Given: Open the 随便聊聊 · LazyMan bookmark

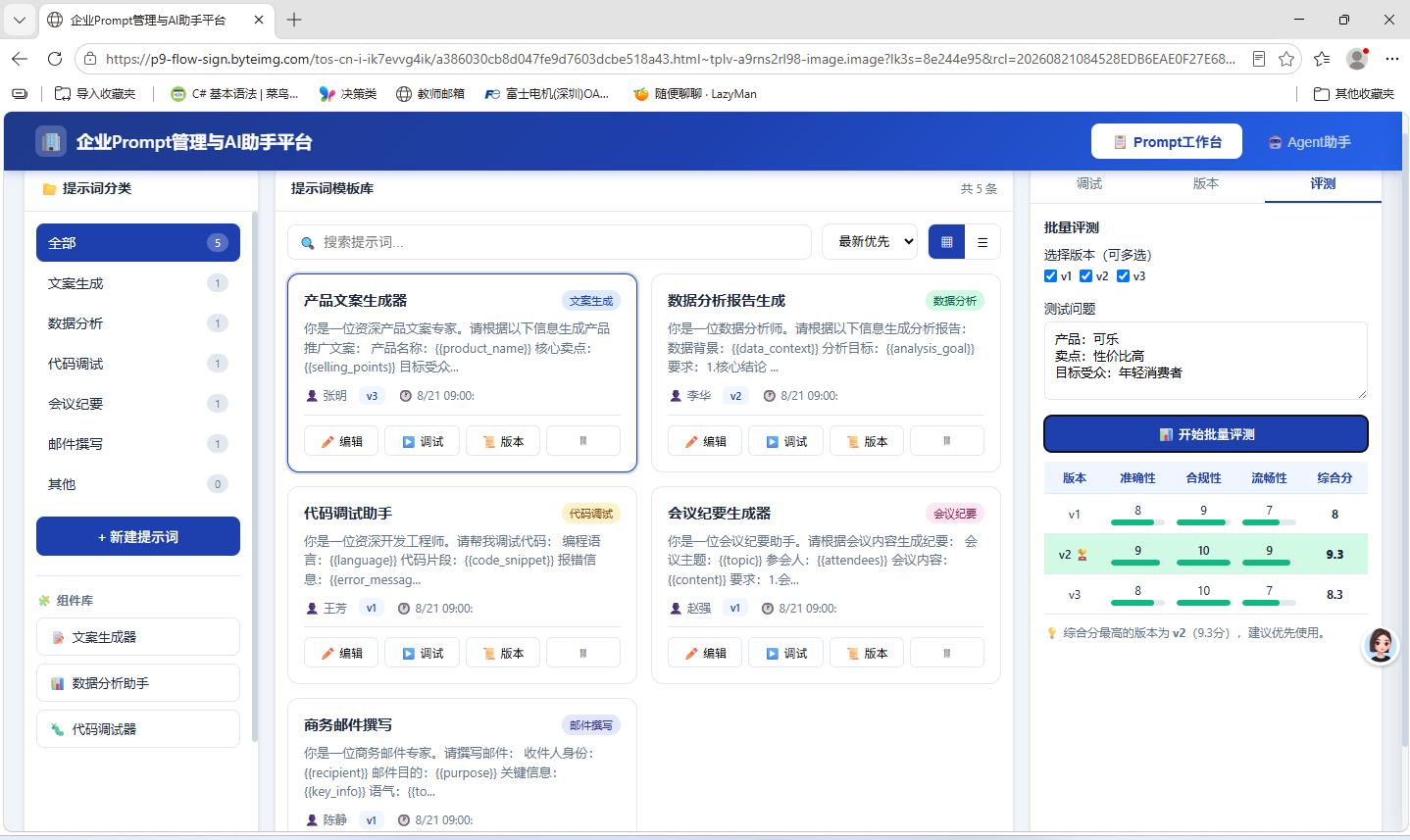Looking at the screenshot, I should click(695, 94).
